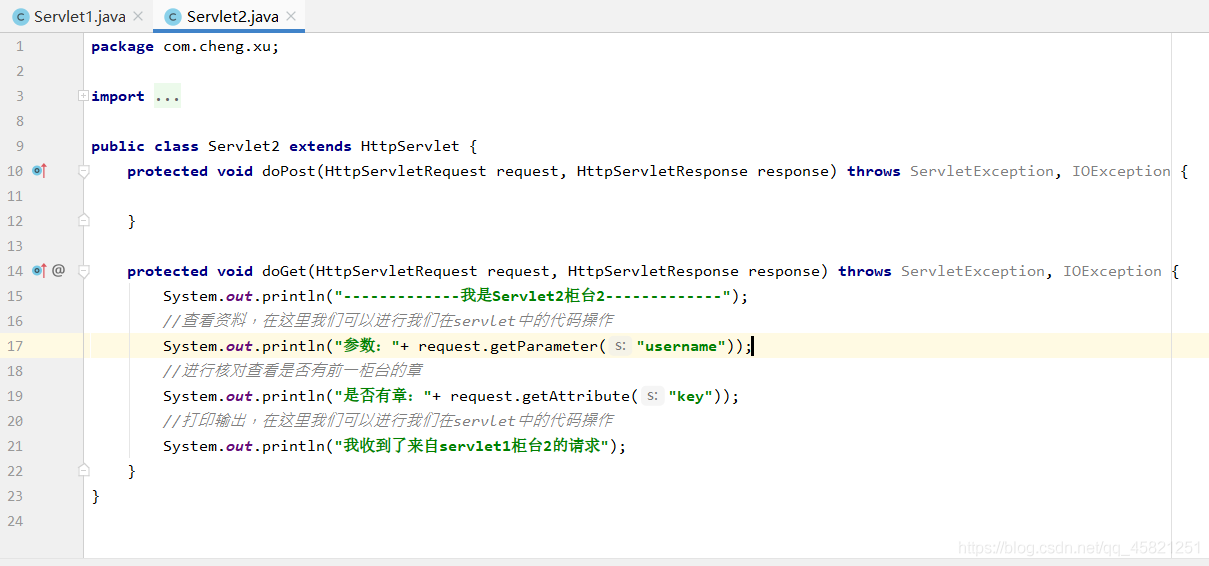Screen dimensions: 1209x566
Task: Click the s: parameter hint before "username"
Action: coord(621,346)
